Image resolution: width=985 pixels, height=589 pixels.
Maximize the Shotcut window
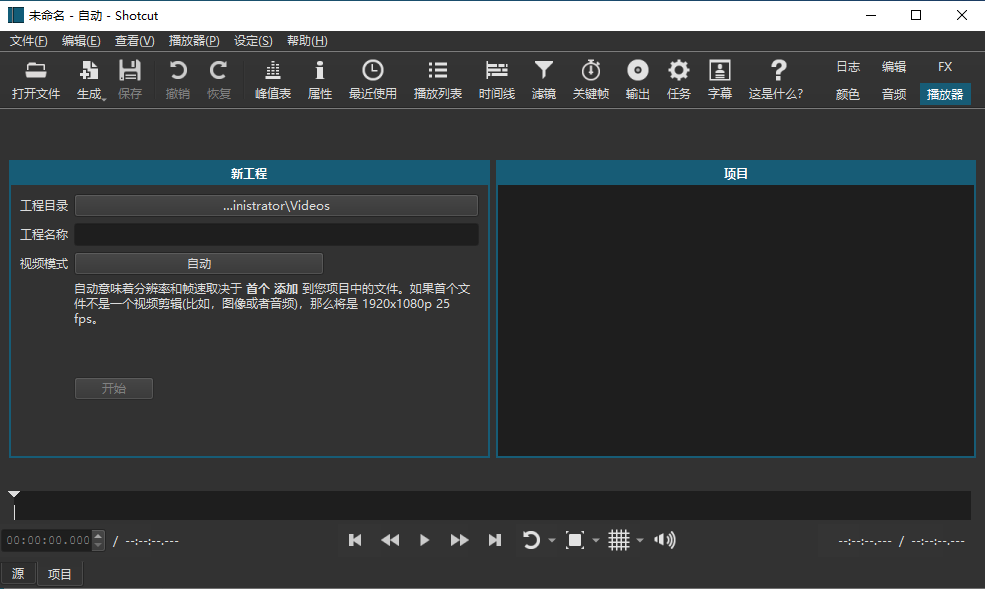(916, 15)
